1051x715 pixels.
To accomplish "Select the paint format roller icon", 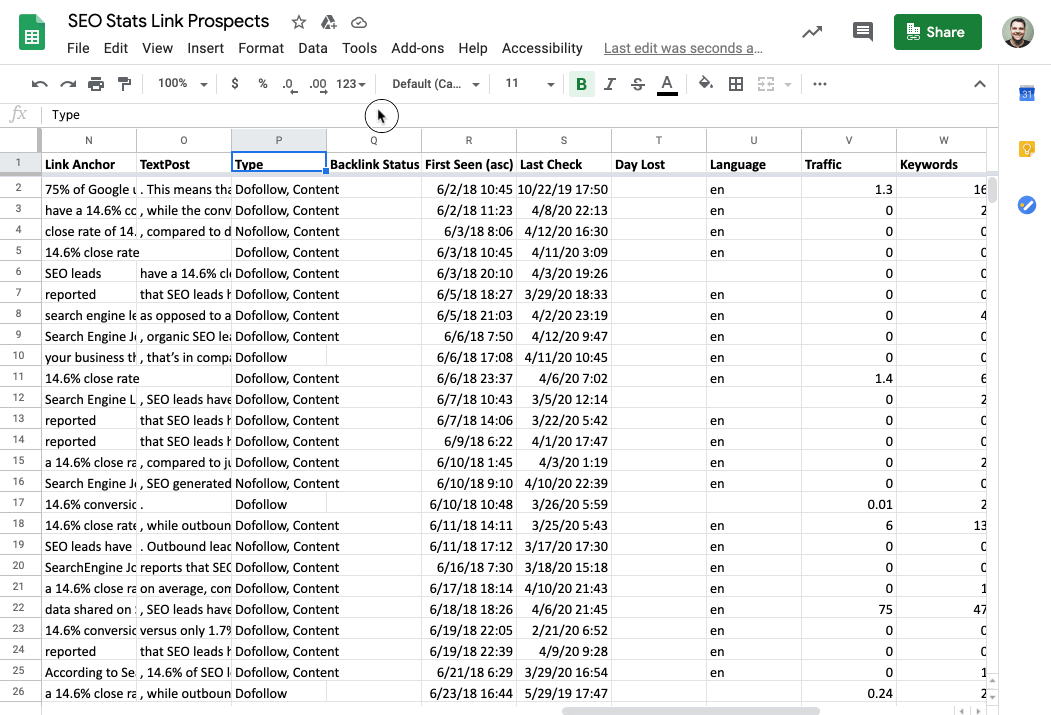I will 124,84.
